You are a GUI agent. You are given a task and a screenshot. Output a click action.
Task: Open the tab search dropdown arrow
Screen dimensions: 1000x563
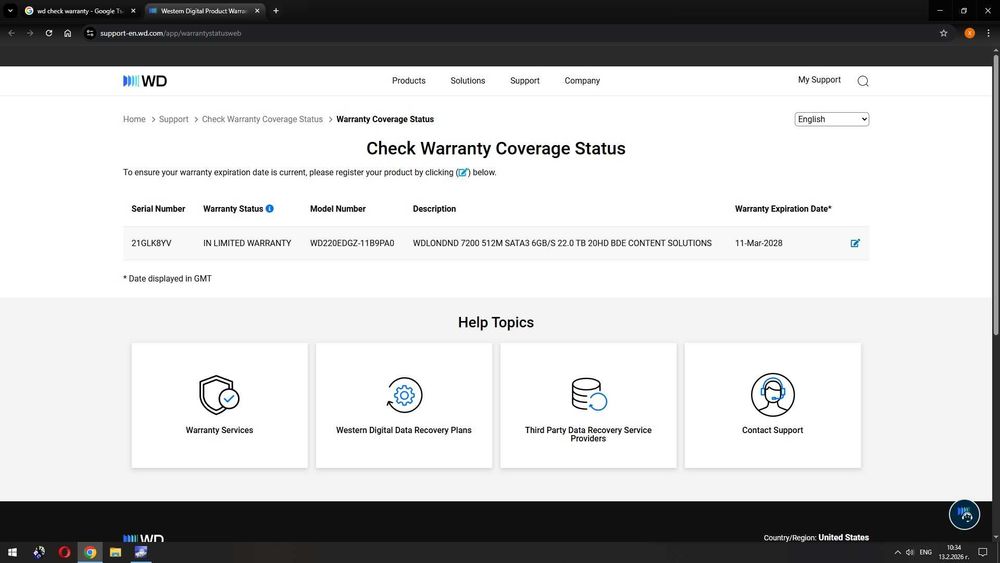(10, 11)
